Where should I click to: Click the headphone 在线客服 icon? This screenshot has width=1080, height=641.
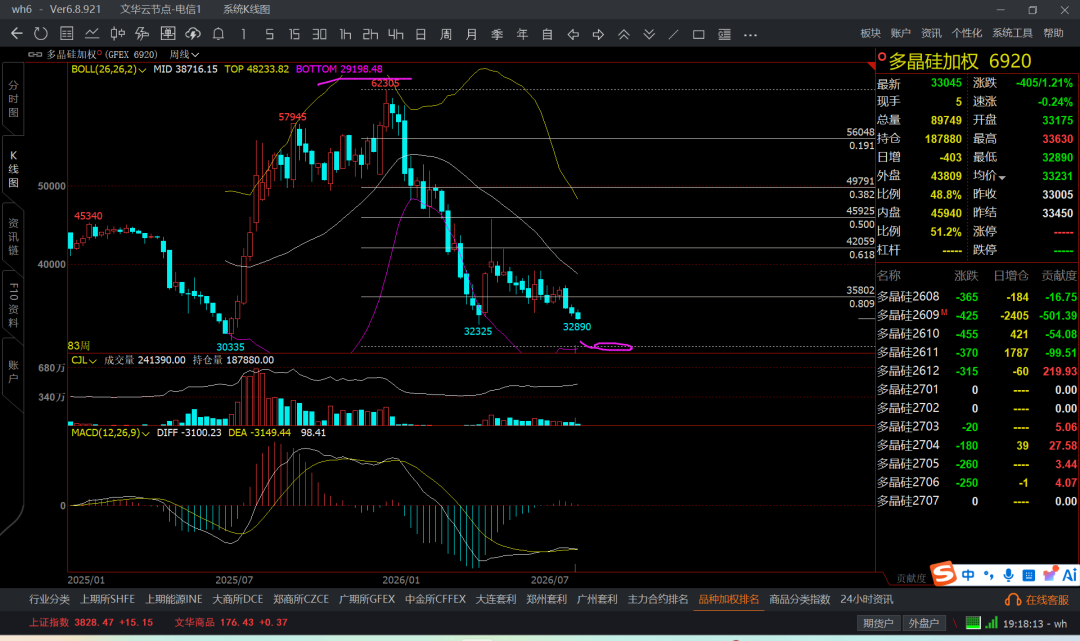(1012, 600)
